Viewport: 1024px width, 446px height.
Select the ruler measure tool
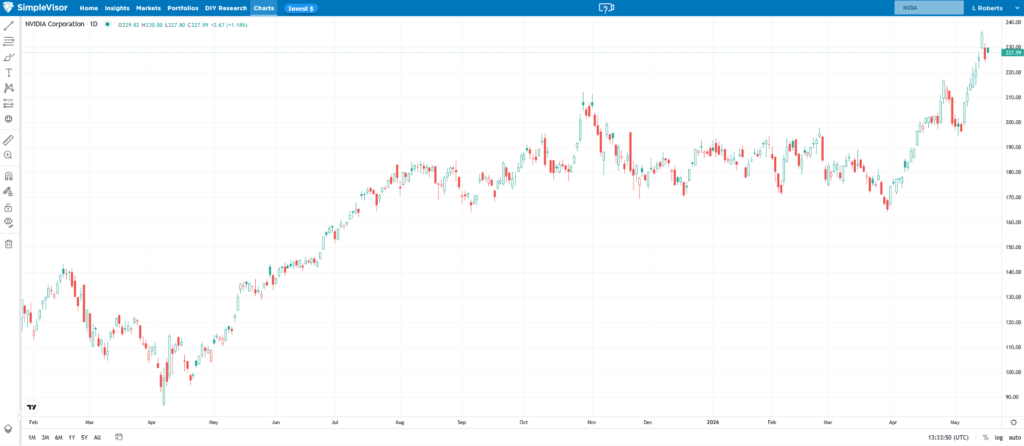[x=8, y=140]
